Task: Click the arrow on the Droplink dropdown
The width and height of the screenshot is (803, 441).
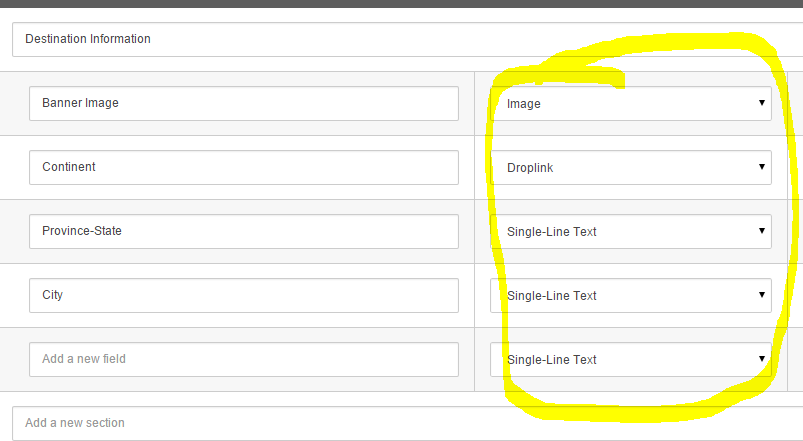Action: (x=762, y=167)
